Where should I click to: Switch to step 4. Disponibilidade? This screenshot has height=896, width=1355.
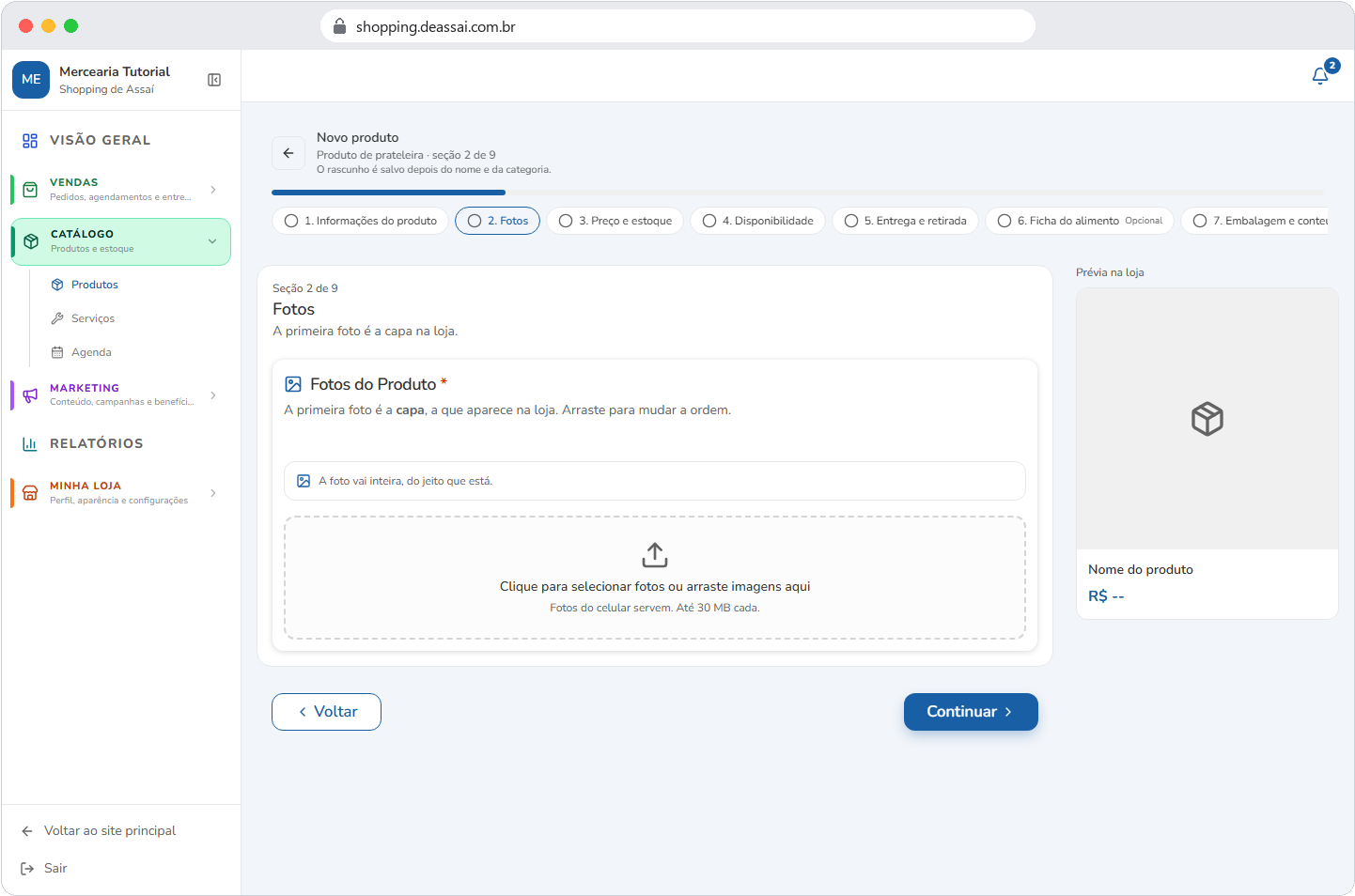pos(758,221)
